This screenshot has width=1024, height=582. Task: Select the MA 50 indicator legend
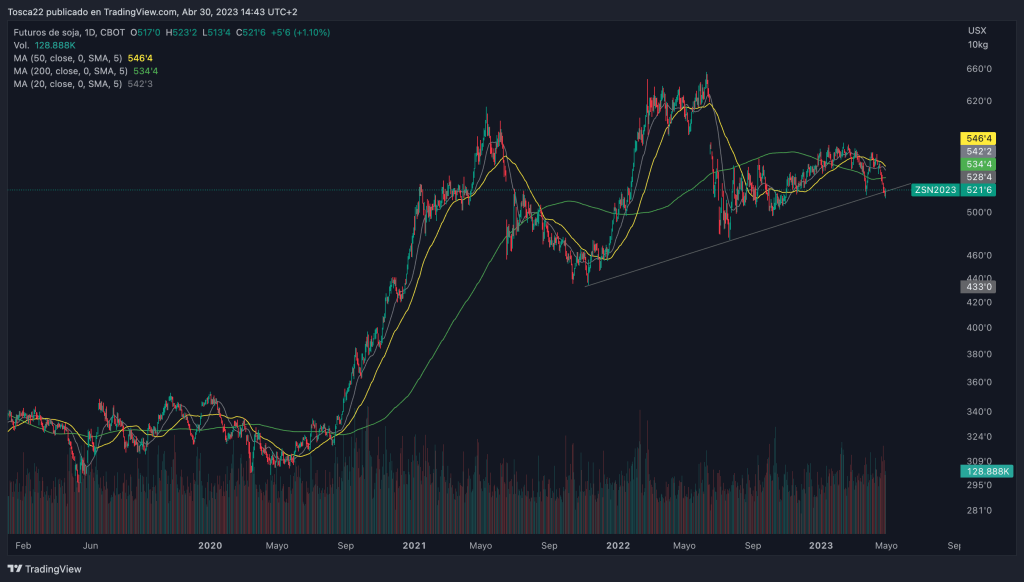coord(68,58)
